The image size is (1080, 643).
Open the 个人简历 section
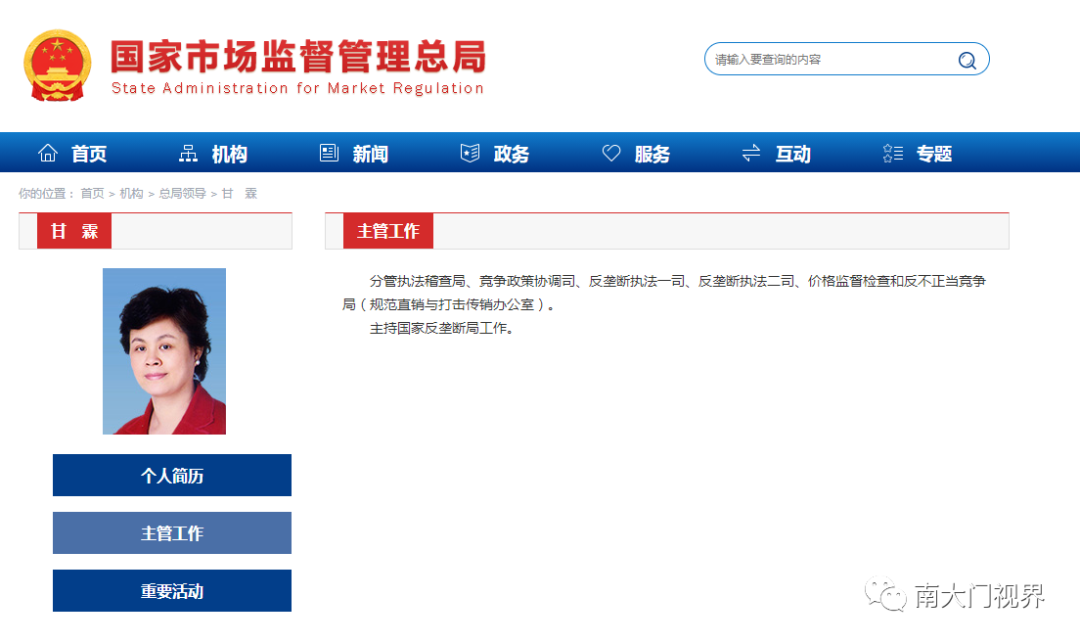pos(172,475)
